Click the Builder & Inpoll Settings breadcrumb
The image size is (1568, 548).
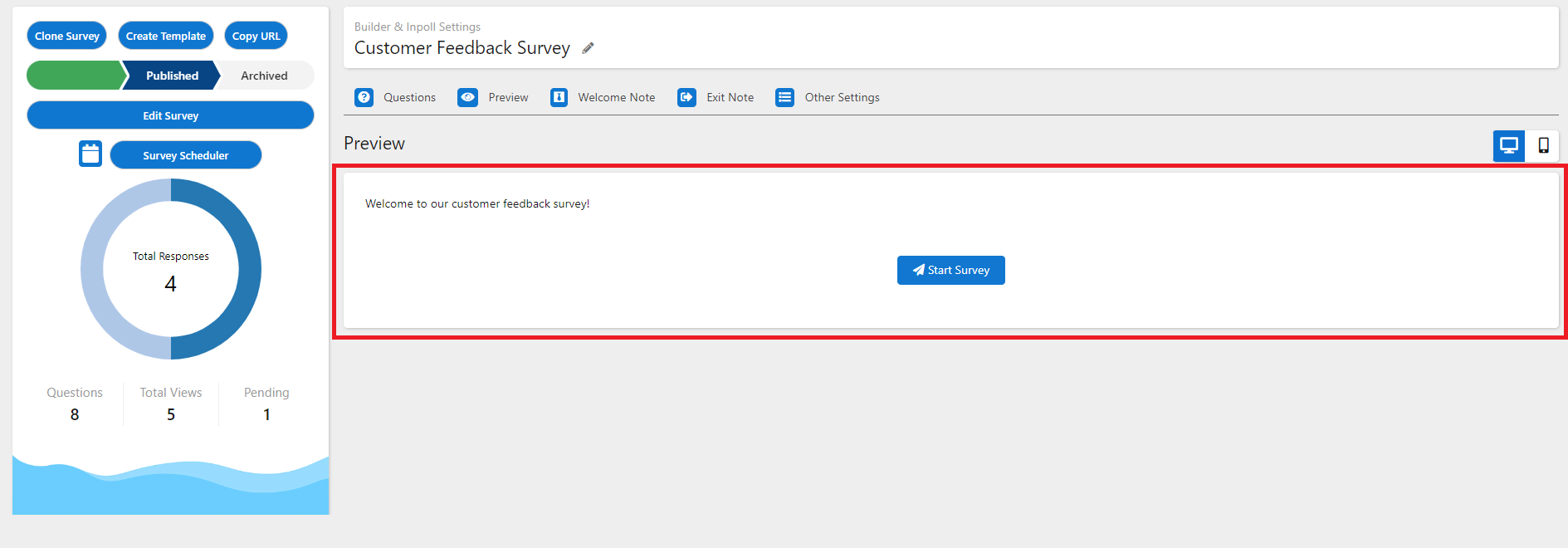point(418,27)
